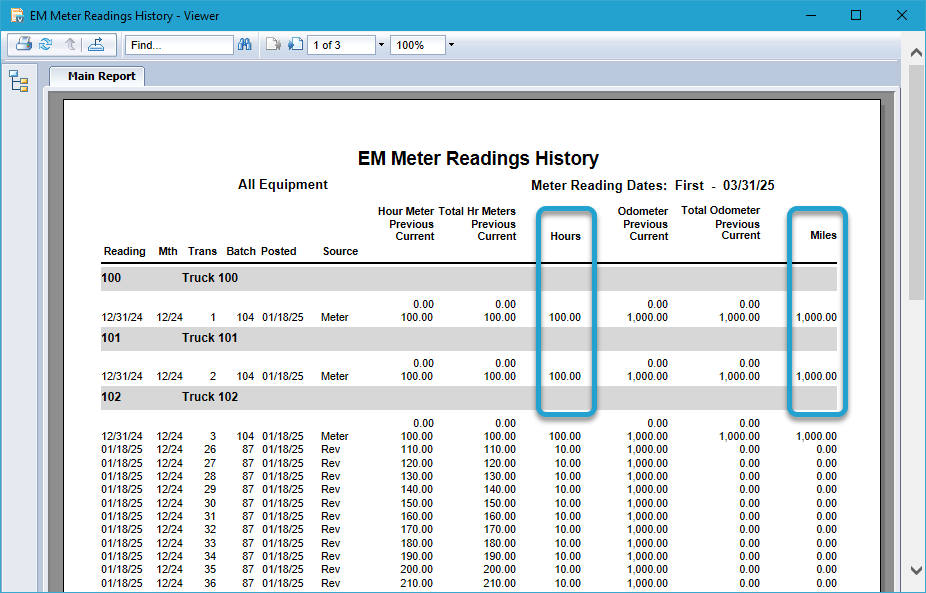Click the 'Posted' column header

(x=279, y=251)
